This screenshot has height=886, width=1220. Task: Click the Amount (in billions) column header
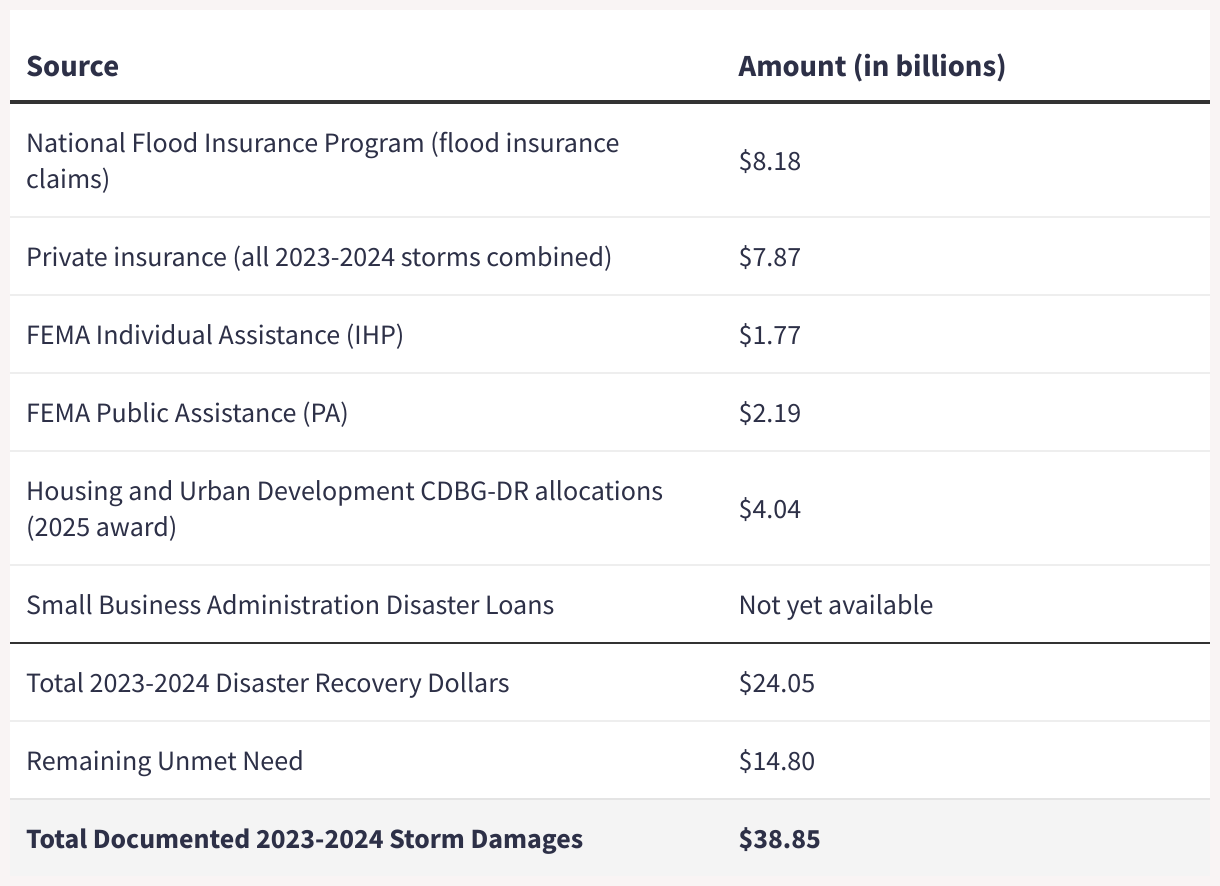click(871, 66)
